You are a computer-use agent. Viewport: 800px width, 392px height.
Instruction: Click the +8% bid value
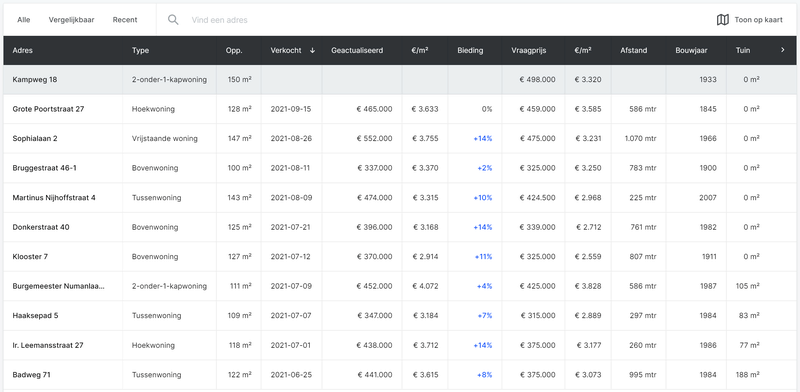click(485, 375)
